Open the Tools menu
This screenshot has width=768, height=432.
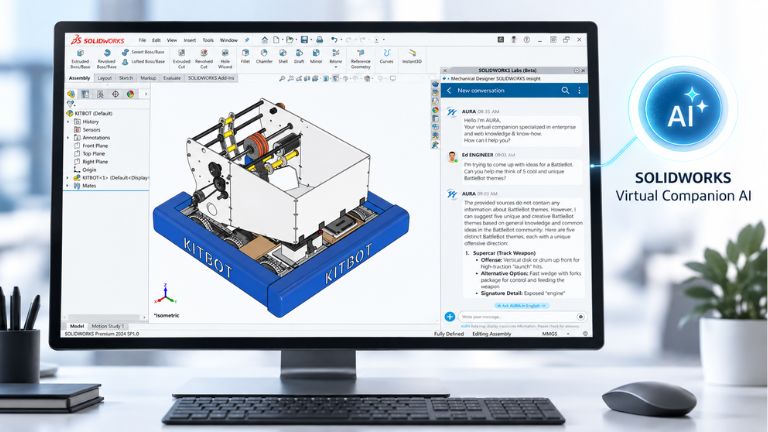pyautogui.click(x=208, y=40)
